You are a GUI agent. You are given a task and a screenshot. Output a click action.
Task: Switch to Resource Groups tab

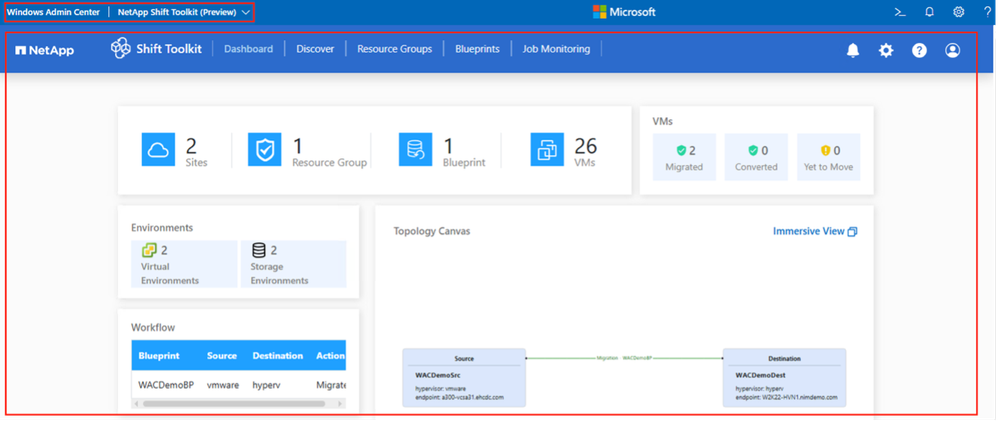394,49
